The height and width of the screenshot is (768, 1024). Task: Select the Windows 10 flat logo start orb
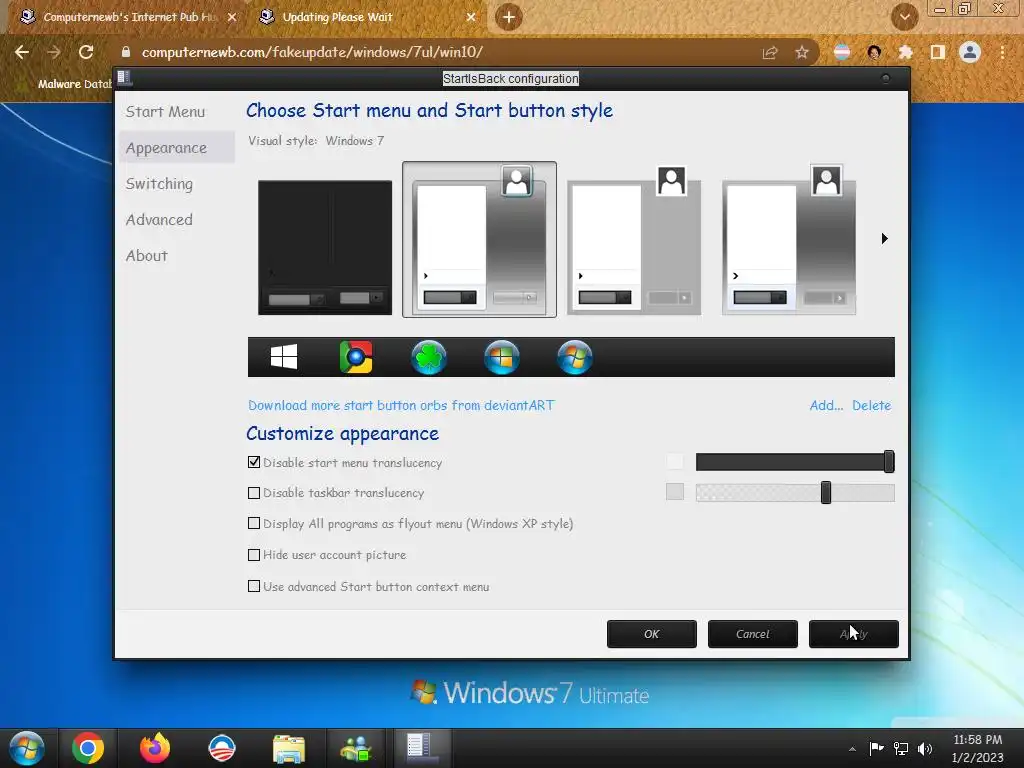coord(283,357)
